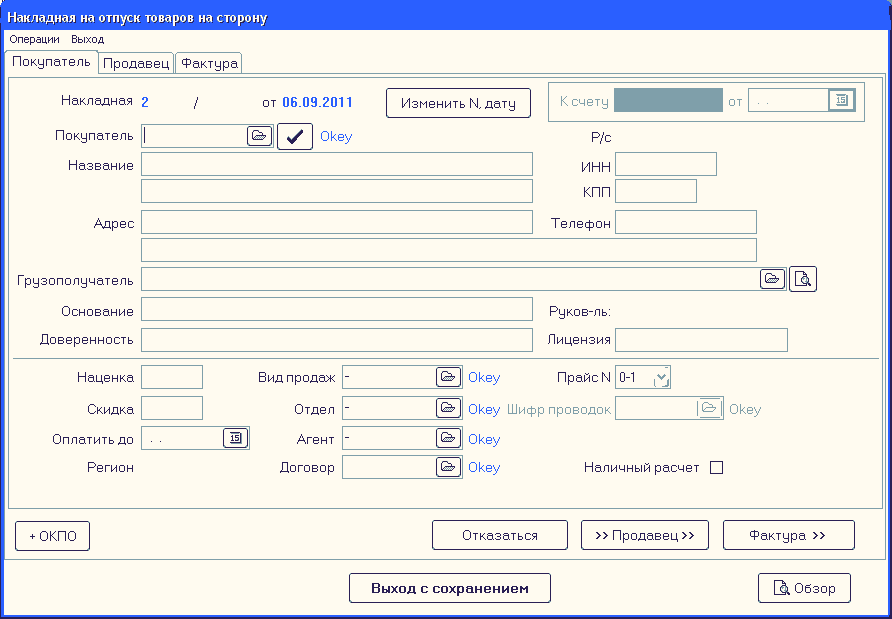
Task: Click the invoice number 2 text
Action: coord(145,102)
